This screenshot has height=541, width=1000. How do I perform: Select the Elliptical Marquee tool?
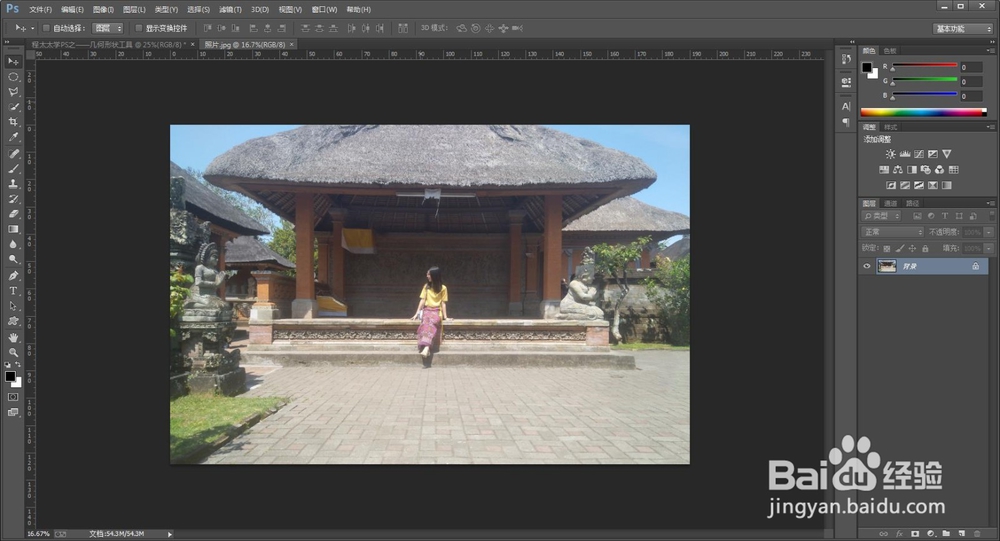pyautogui.click(x=13, y=77)
